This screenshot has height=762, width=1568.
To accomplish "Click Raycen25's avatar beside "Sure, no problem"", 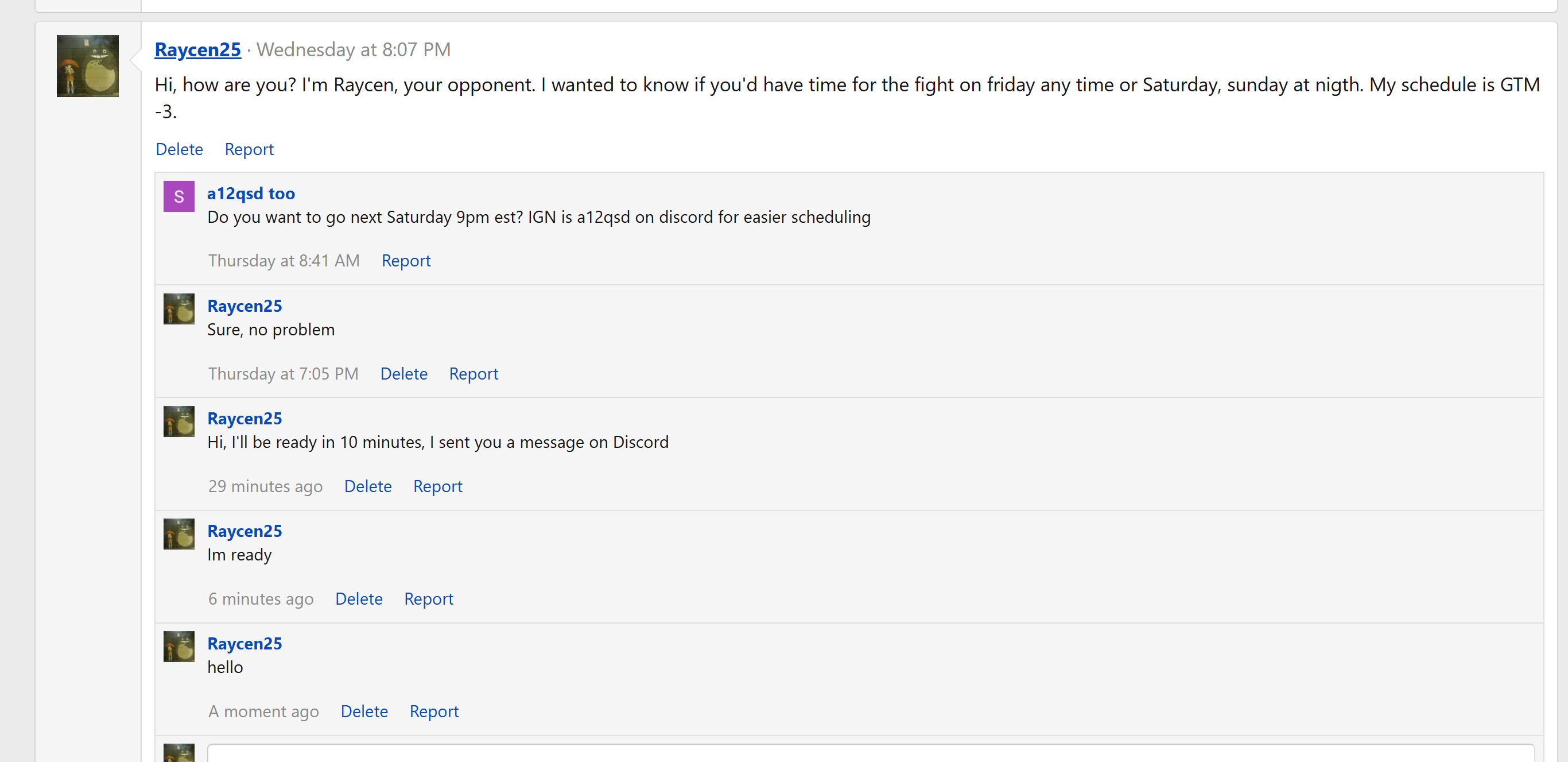I will click(x=178, y=309).
